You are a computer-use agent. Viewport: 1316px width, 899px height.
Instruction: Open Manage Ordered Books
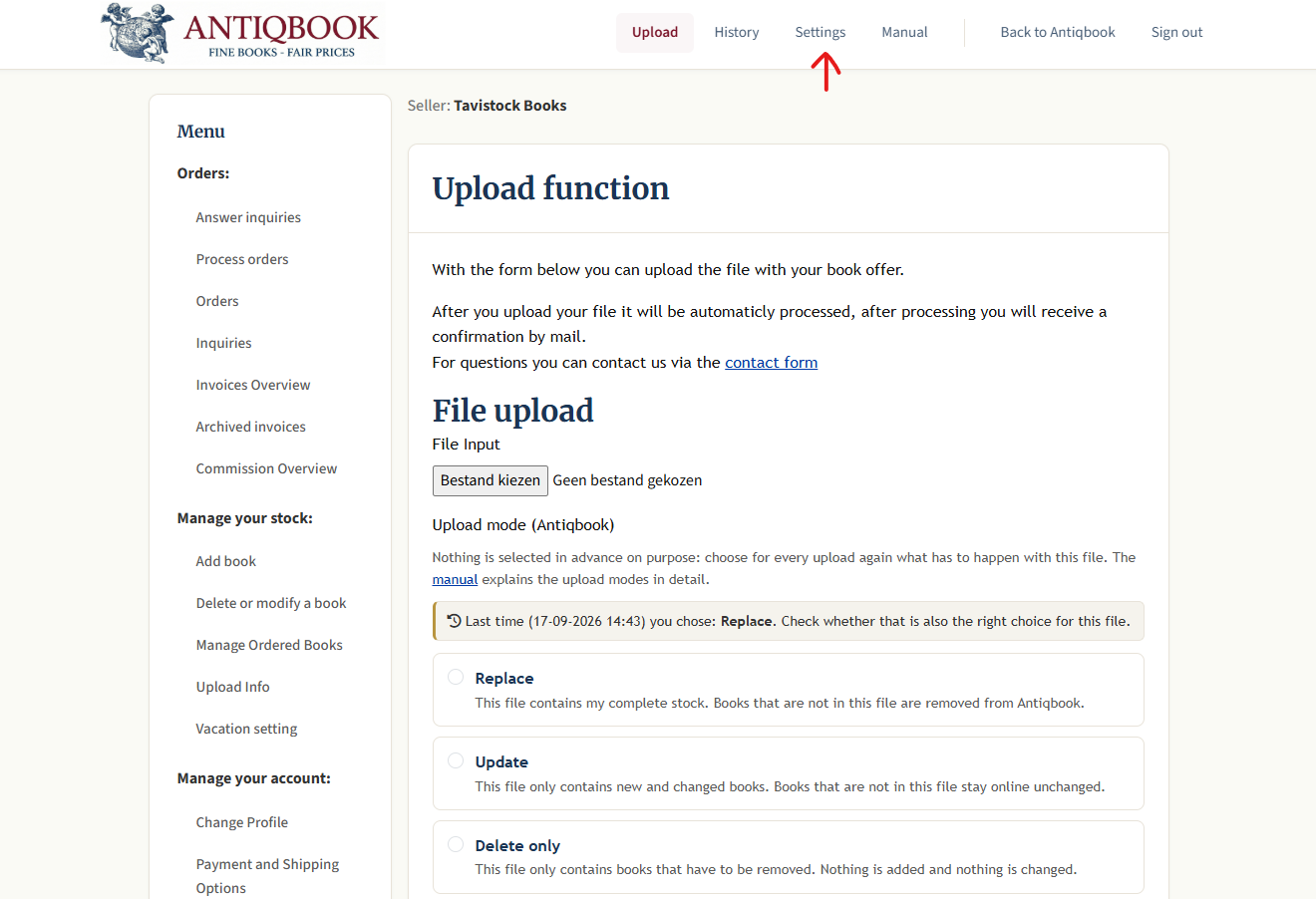(x=269, y=645)
